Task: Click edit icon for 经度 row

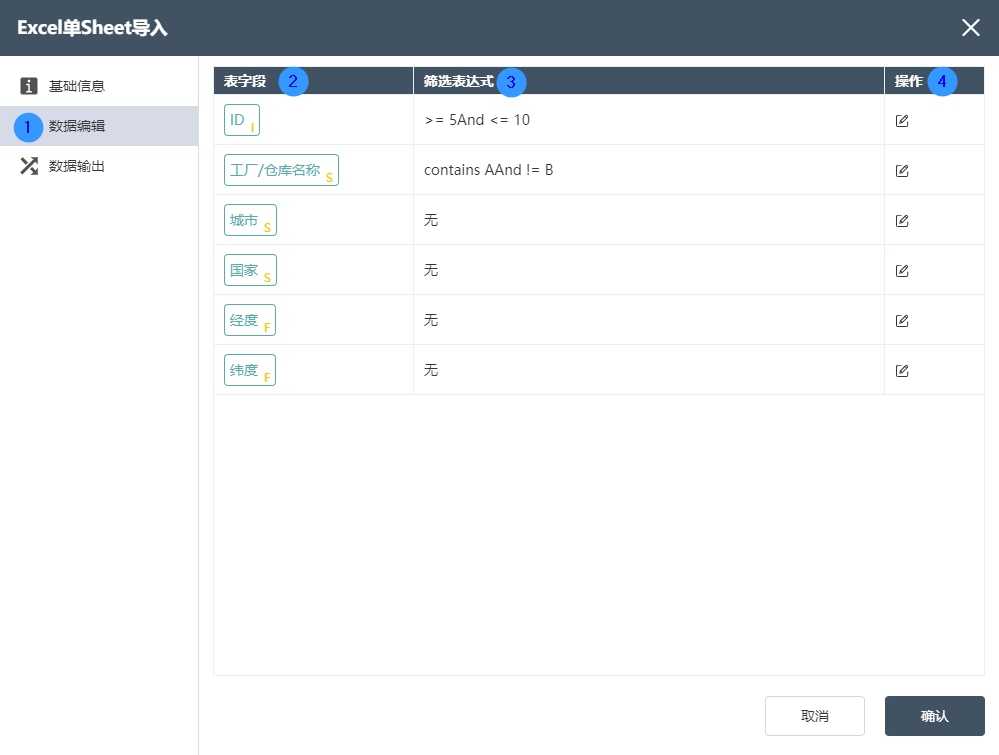Action: (x=902, y=320)
